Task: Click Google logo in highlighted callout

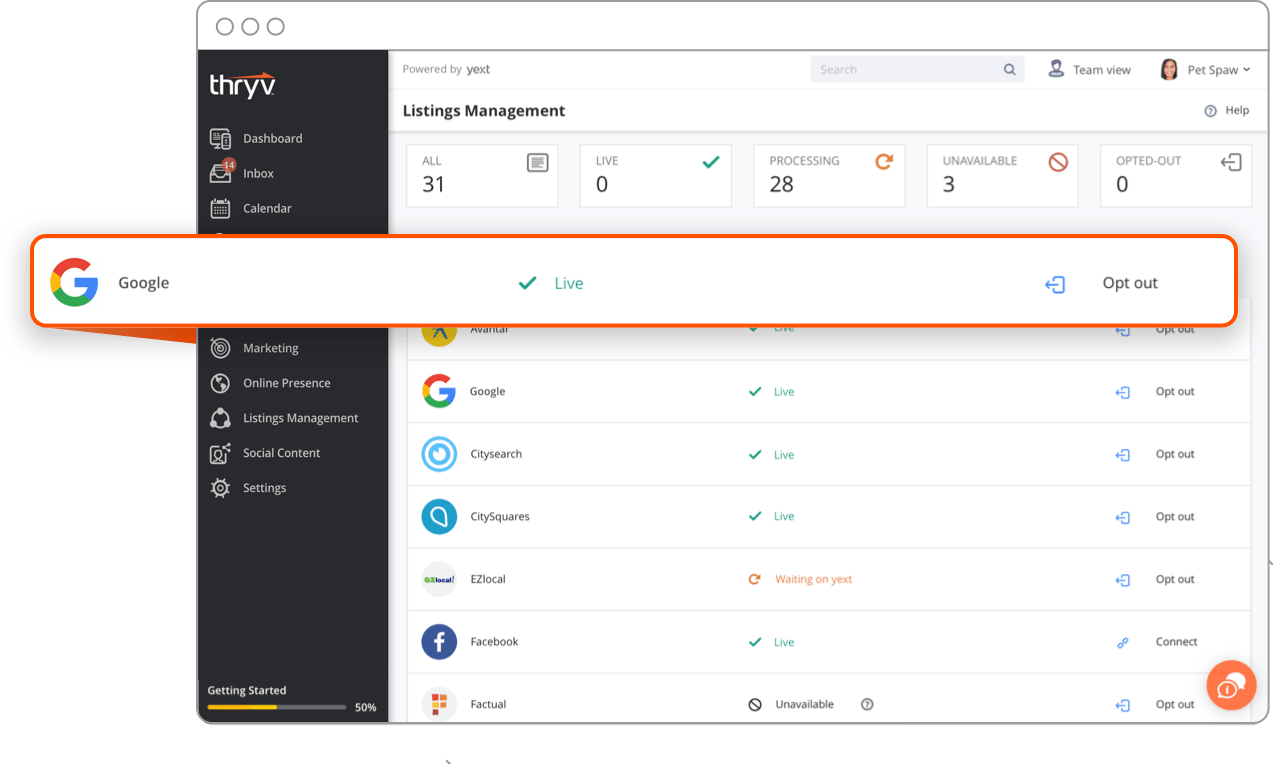Action: coord(74,282)
